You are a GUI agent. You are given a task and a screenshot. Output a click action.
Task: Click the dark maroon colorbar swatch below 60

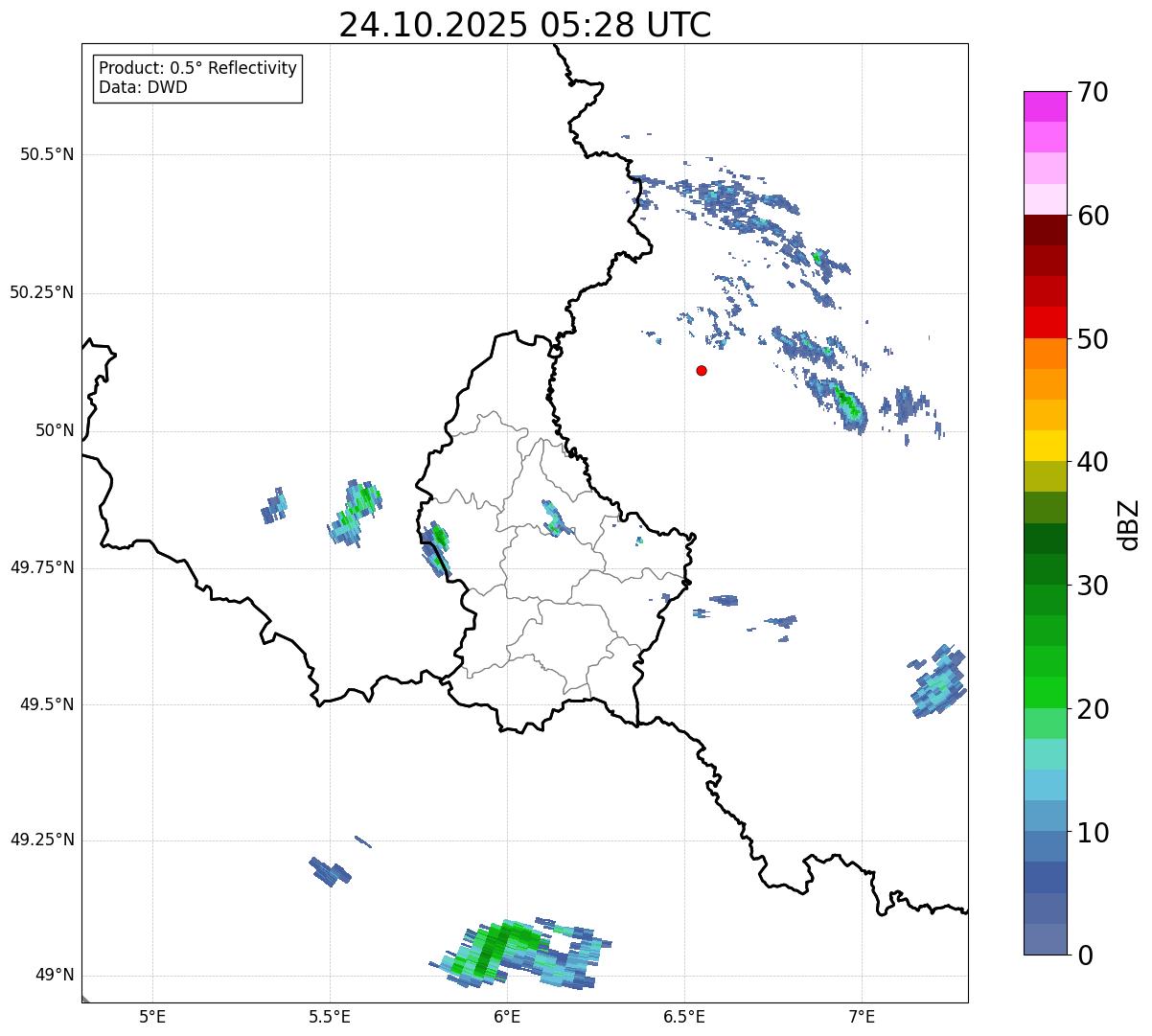[1045, 230]
